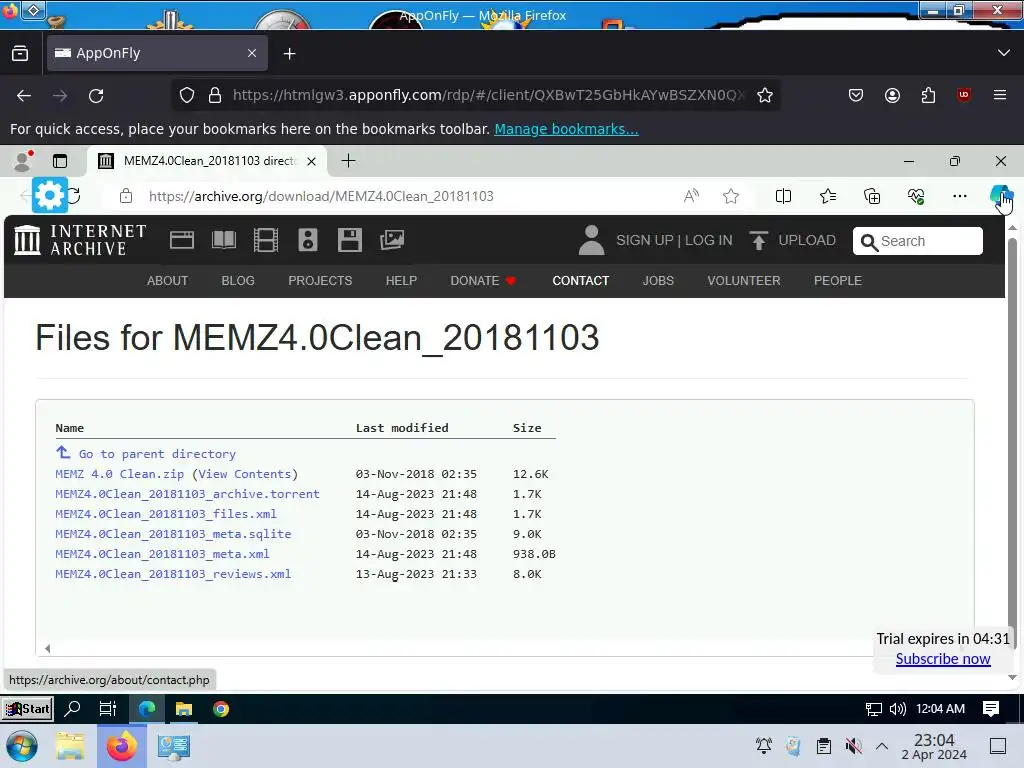This screenshot has height=768, width=1024.
Task: Open VOLUNTEER menu item
Action: 744,281
